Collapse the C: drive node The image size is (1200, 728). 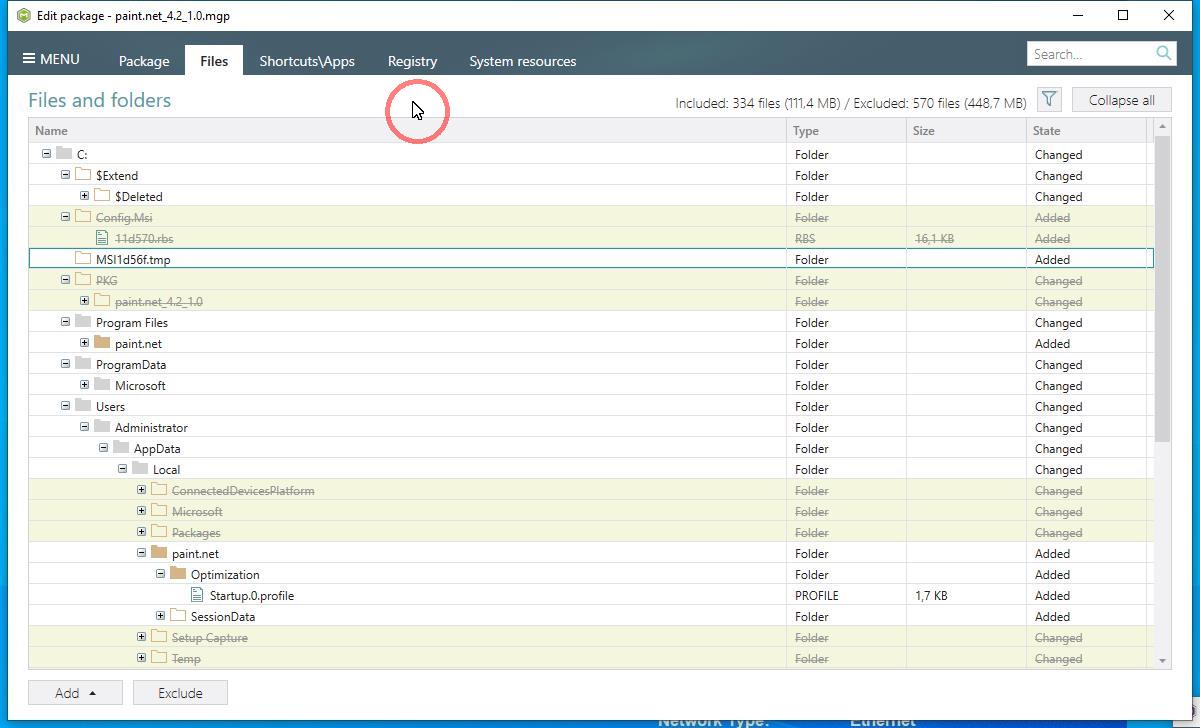coord(46,154)
